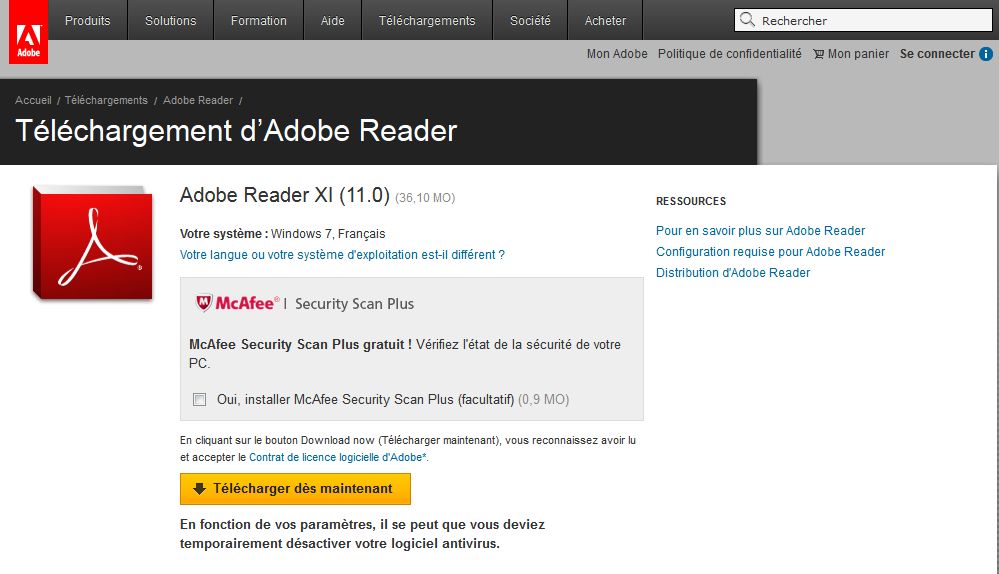Screen dimensions: 999x574
Task: Click the shopping cart icon
Action: pos(819,54)
